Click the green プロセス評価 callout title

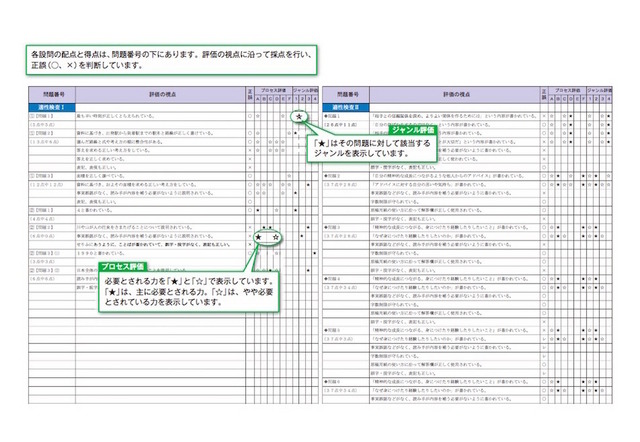click(x=122, y=267)
